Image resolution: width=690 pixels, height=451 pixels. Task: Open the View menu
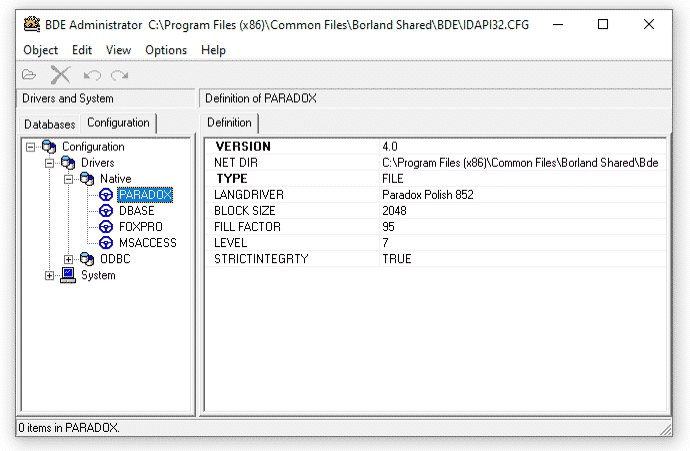pyautogui.click(x=118, y=50)
